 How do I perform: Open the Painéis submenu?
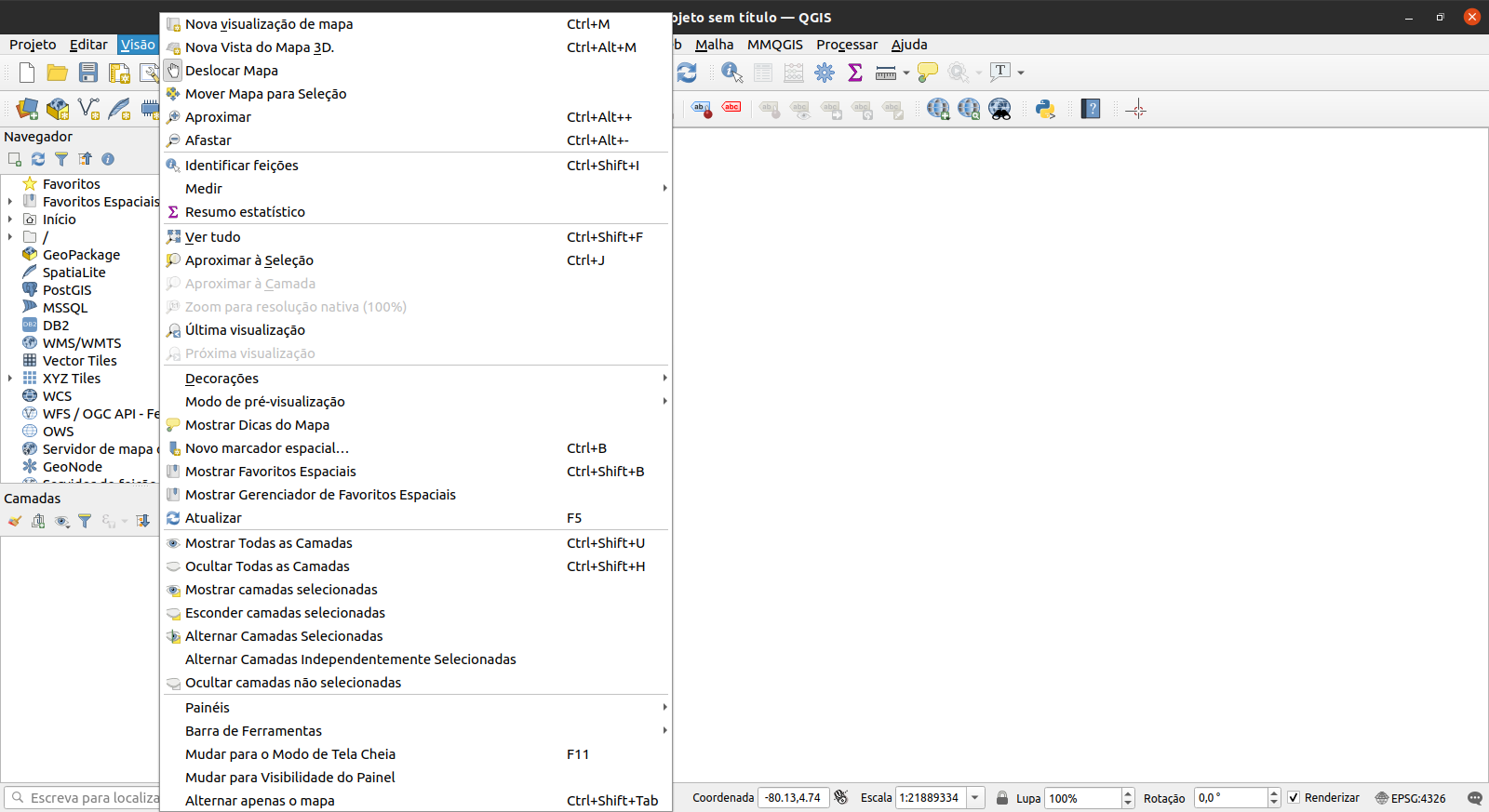pos(416,708)
